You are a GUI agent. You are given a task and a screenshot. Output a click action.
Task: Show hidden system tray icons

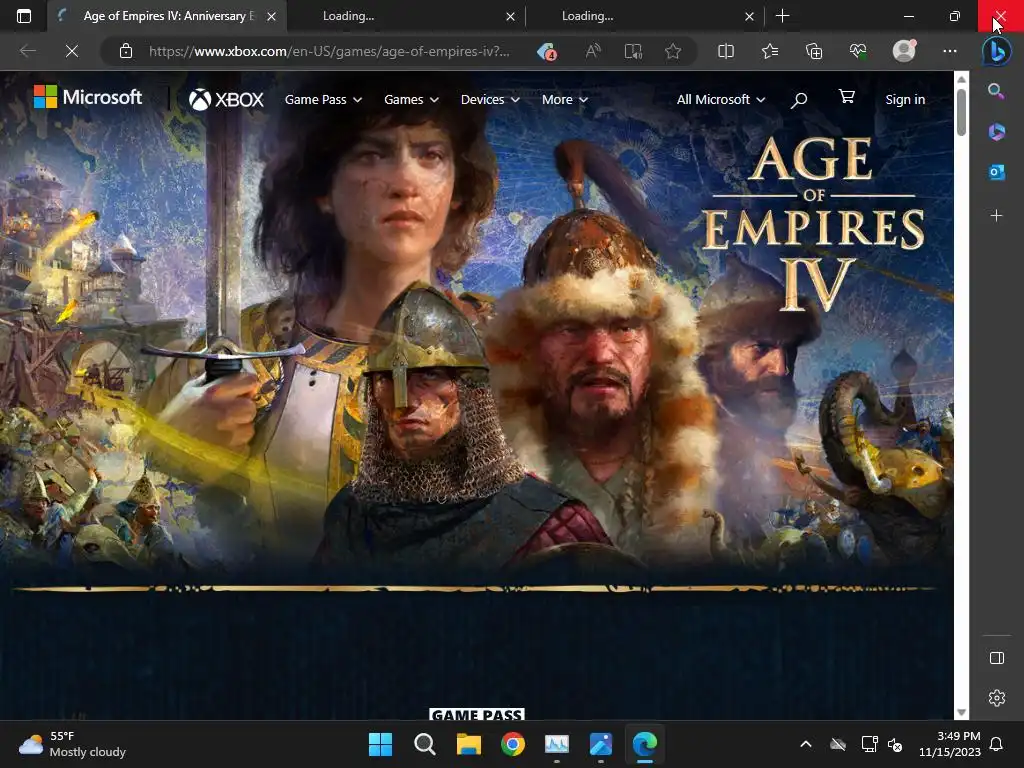[806, 744]
